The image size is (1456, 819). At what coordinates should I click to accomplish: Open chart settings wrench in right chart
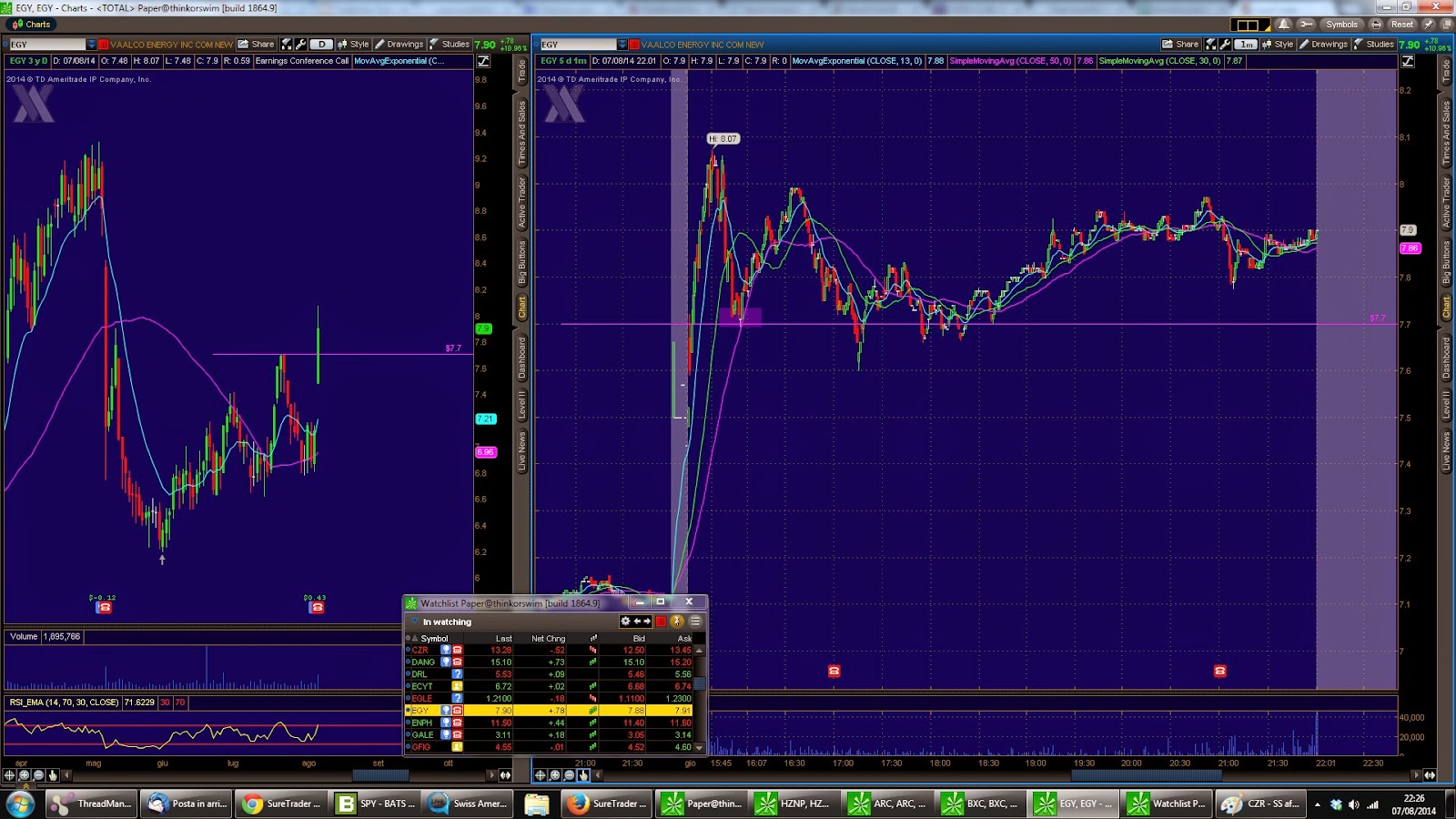(1224, 44)
